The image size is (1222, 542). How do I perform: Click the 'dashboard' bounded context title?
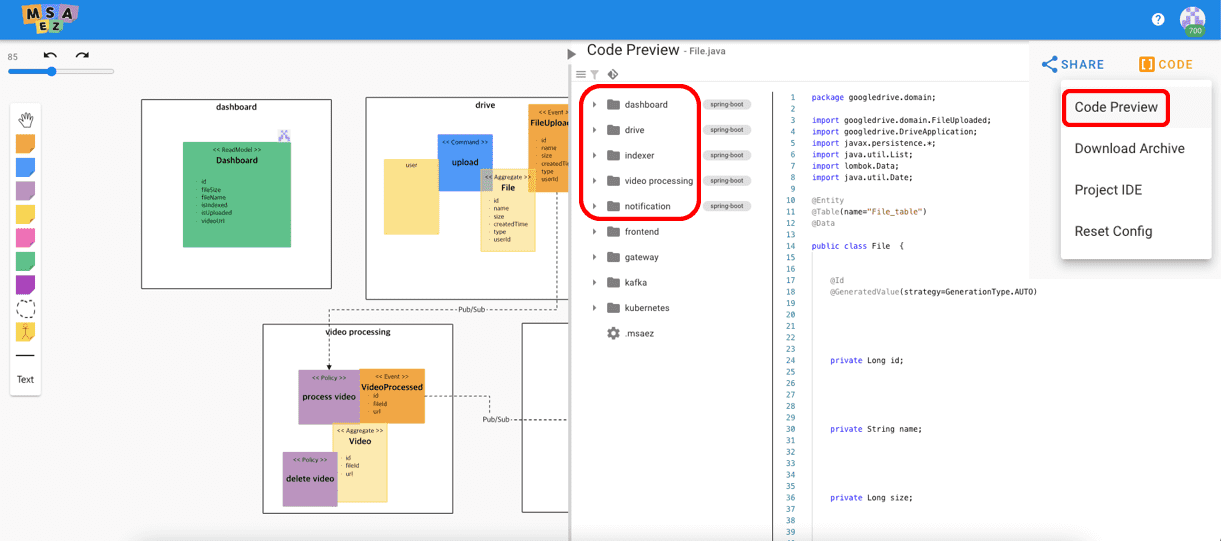236,107
